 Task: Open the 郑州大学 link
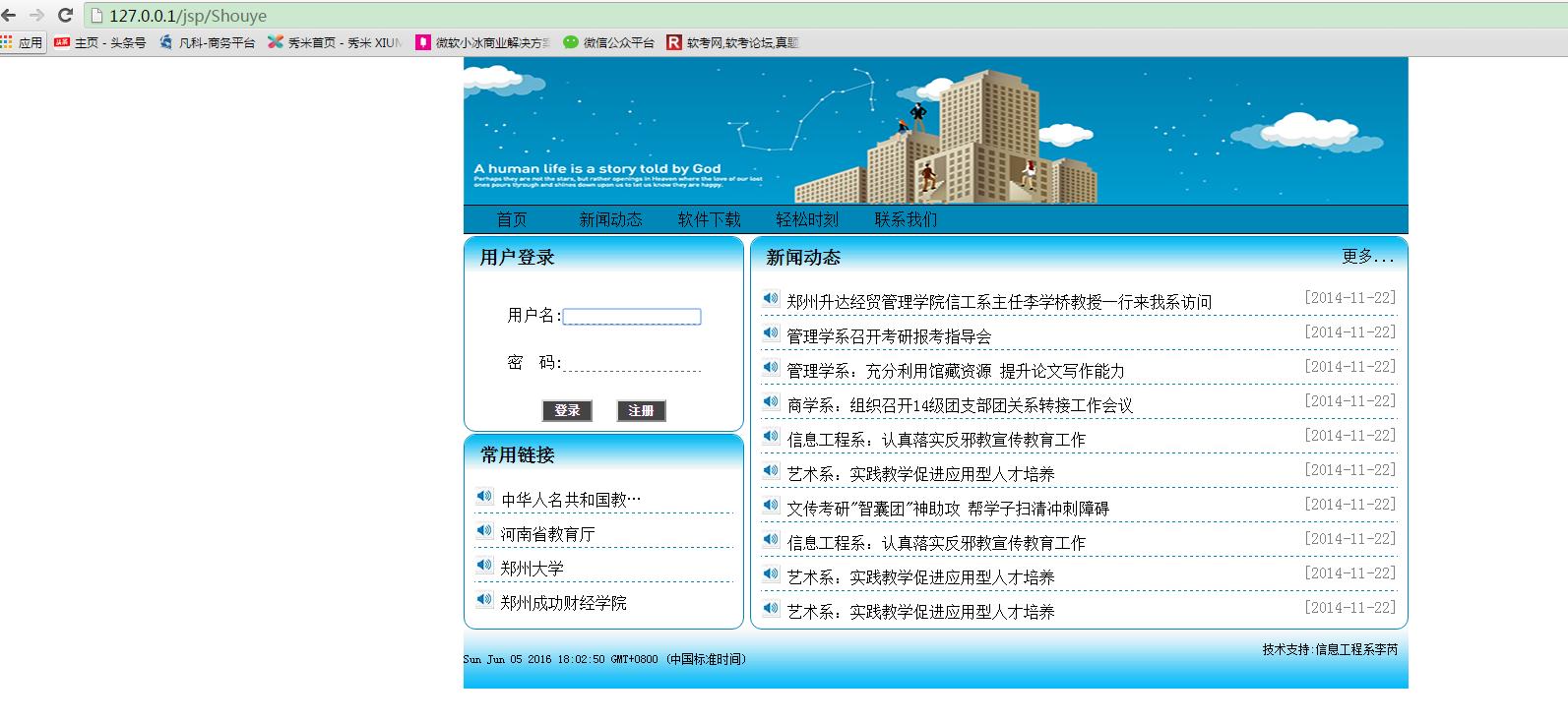[532, 569]
